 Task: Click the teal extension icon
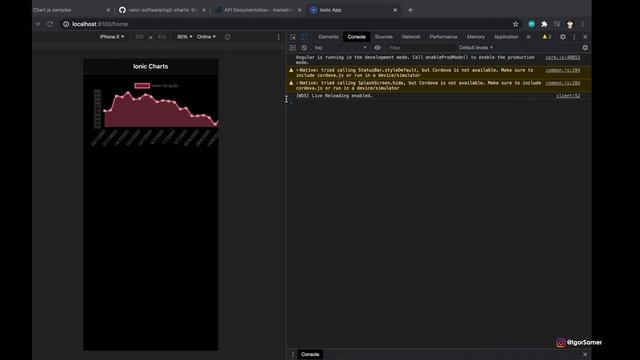[531, 24]
